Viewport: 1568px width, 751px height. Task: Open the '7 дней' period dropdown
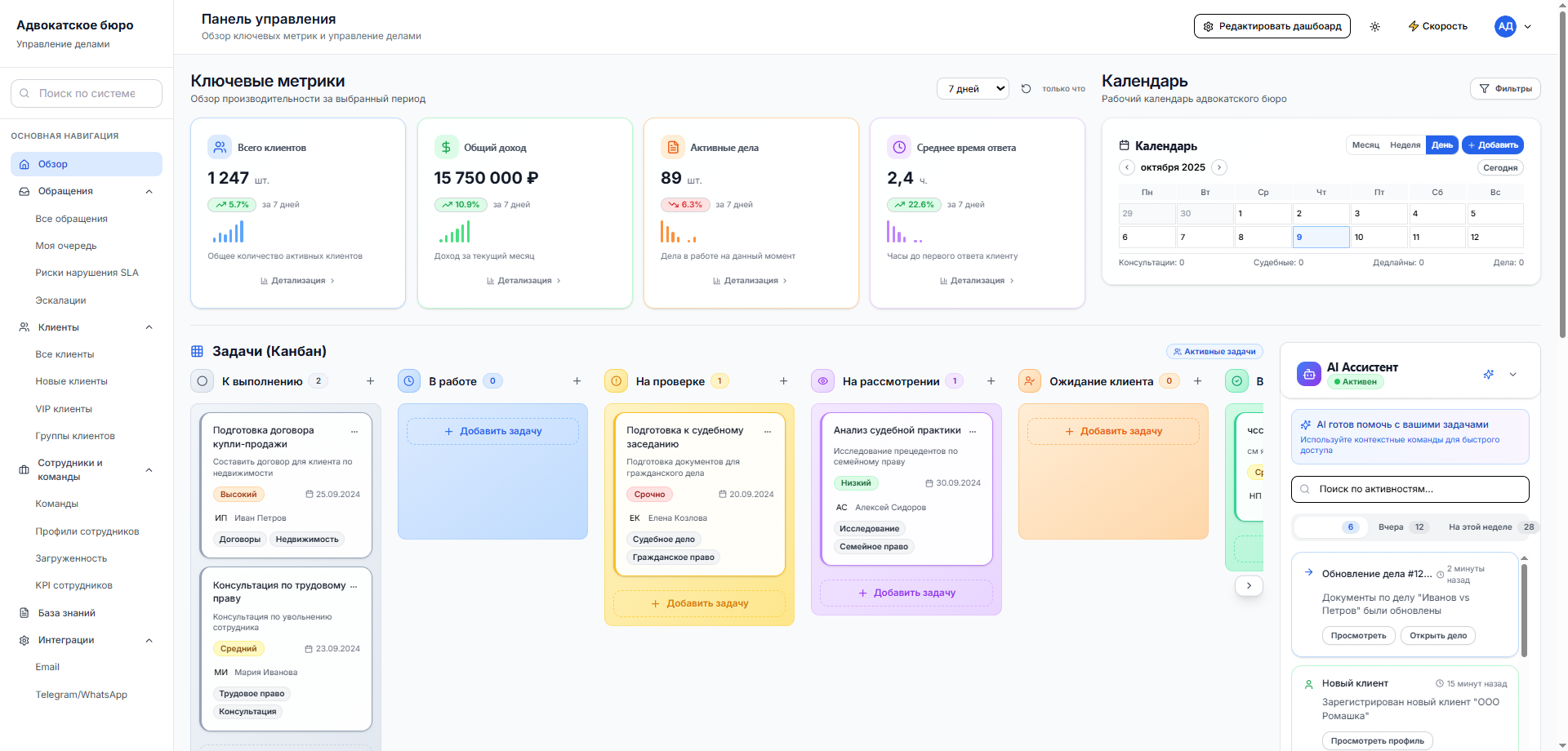(x=973, y=89)
